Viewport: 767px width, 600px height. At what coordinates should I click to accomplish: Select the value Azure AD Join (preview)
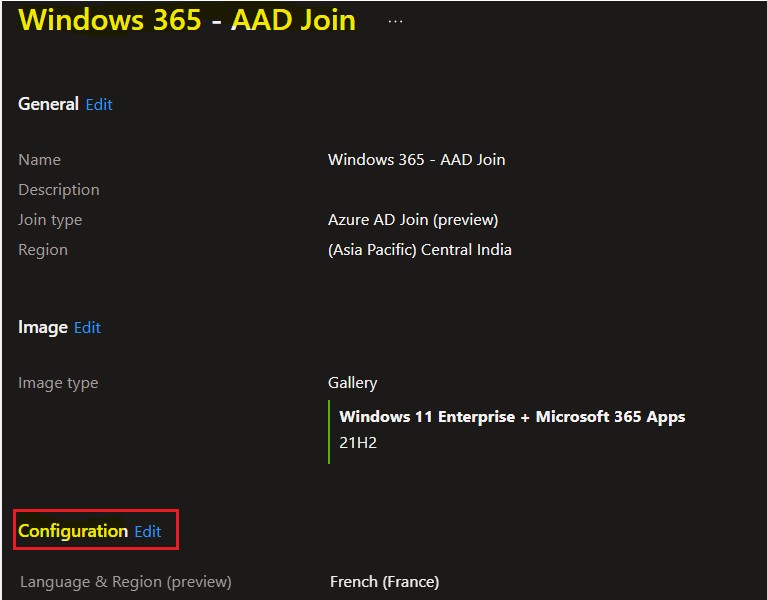[413, 220]
